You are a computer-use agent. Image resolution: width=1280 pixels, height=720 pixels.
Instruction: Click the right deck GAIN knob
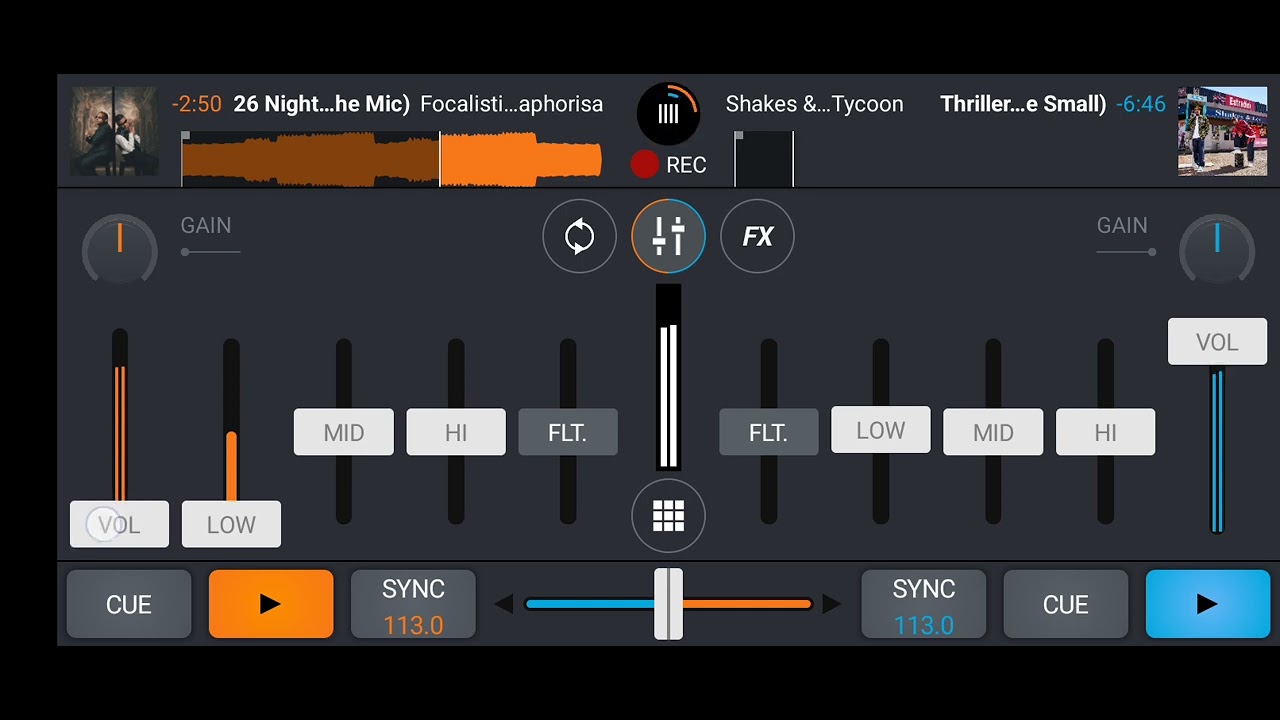click(x=1217, y=250)
